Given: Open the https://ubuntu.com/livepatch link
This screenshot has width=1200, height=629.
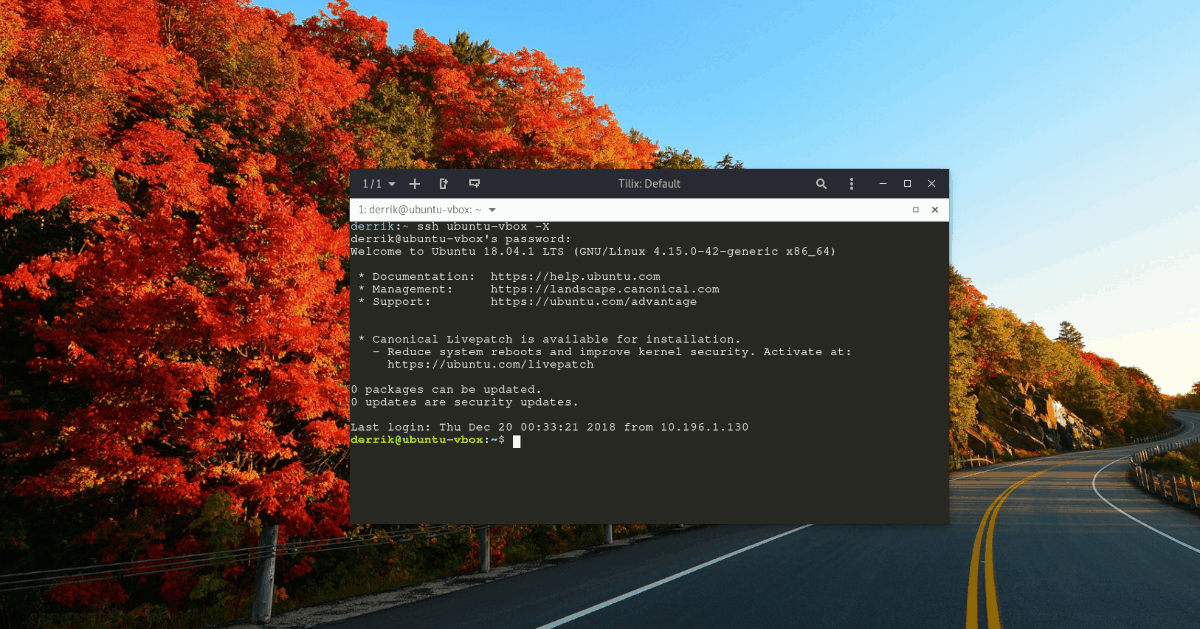Looking at the screenshot, I should point(490,365).
